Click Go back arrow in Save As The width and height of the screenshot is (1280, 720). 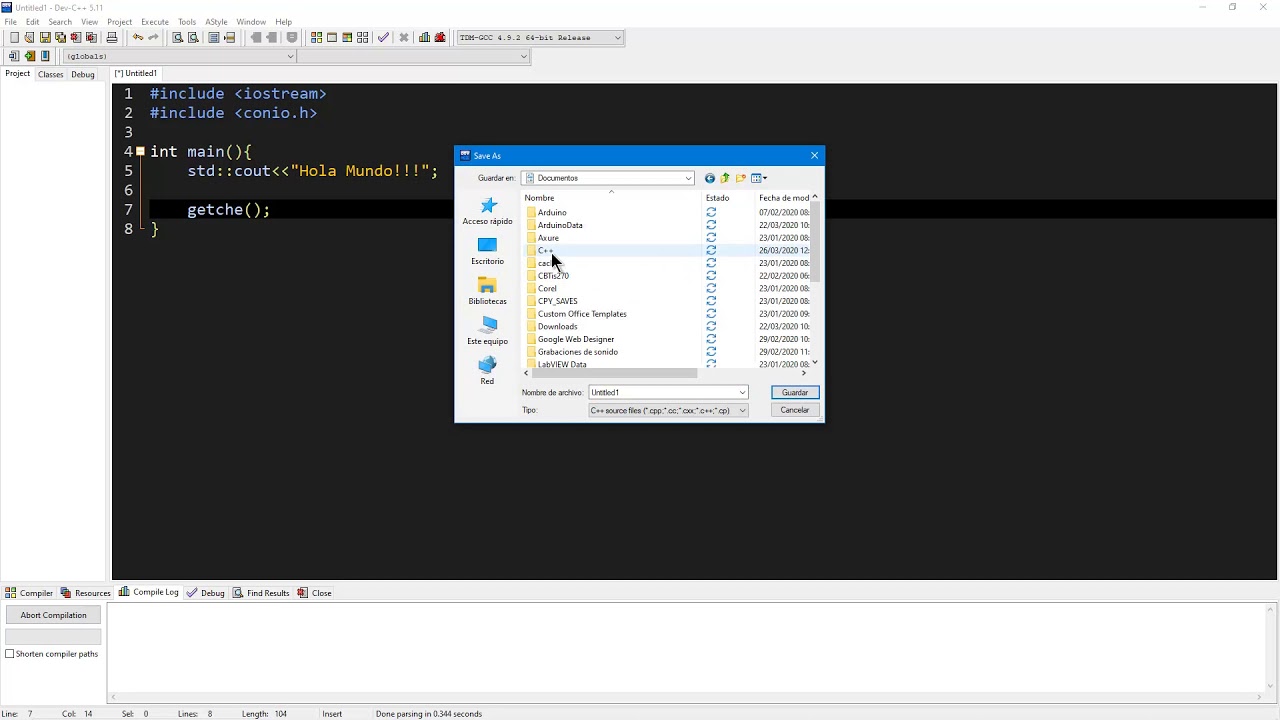click(x=710, y=178)
